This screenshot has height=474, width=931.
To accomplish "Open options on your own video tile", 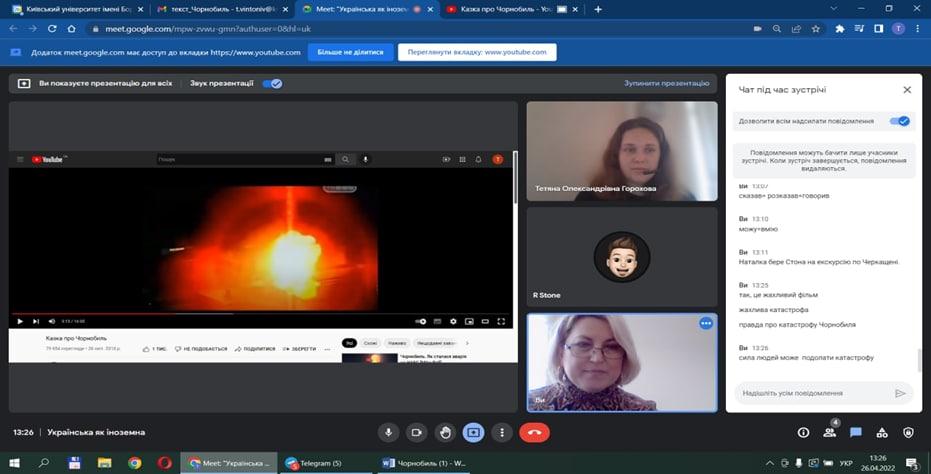I will click(706, 323).
